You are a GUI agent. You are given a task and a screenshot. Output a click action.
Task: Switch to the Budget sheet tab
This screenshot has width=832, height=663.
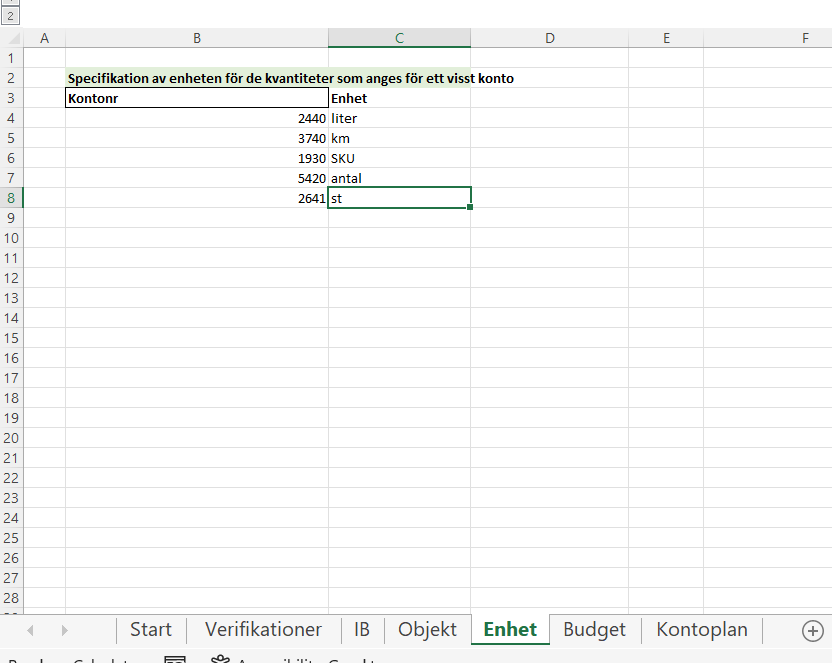point(594,630)
